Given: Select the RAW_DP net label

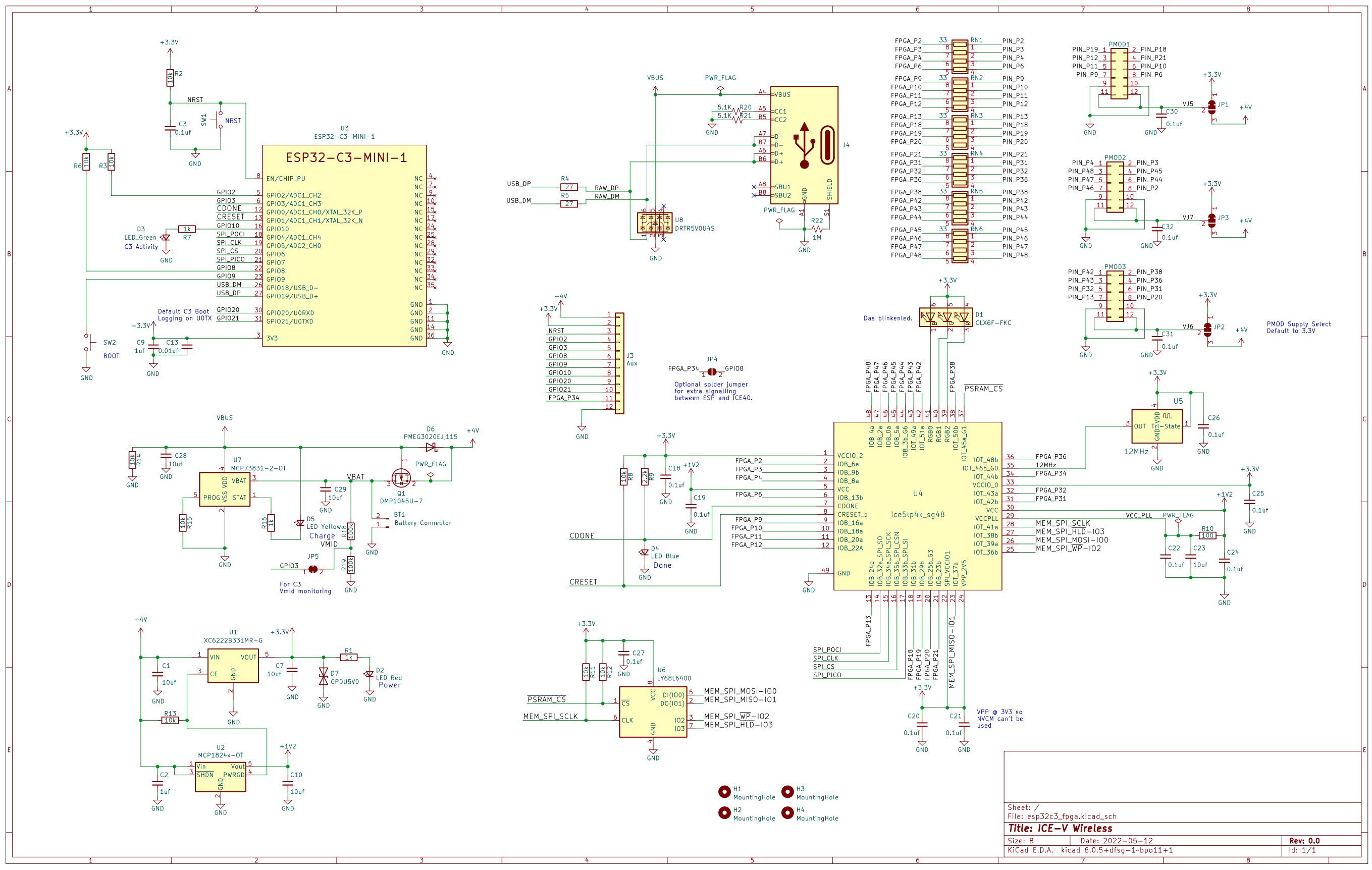Looking at the screenshot, I should point(606,187).
